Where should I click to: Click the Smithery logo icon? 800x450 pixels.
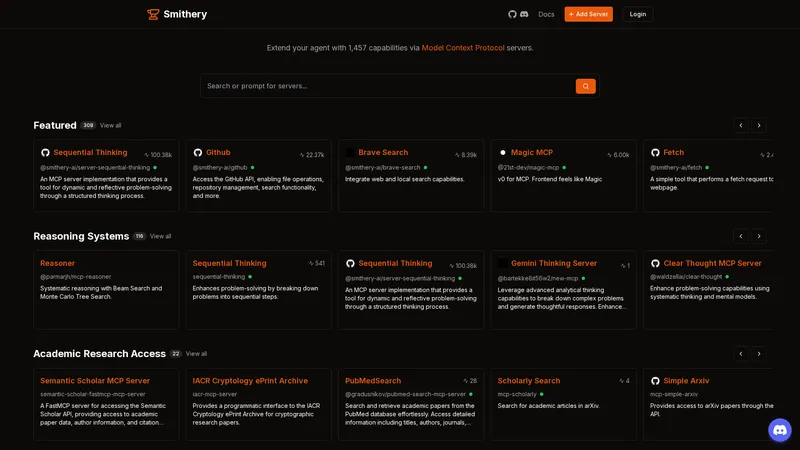(x=153, y=14)
